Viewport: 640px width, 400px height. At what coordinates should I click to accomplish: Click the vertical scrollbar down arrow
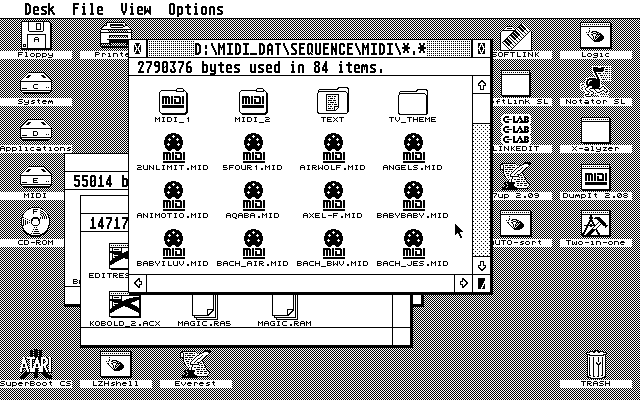click(x=481, y=265)
